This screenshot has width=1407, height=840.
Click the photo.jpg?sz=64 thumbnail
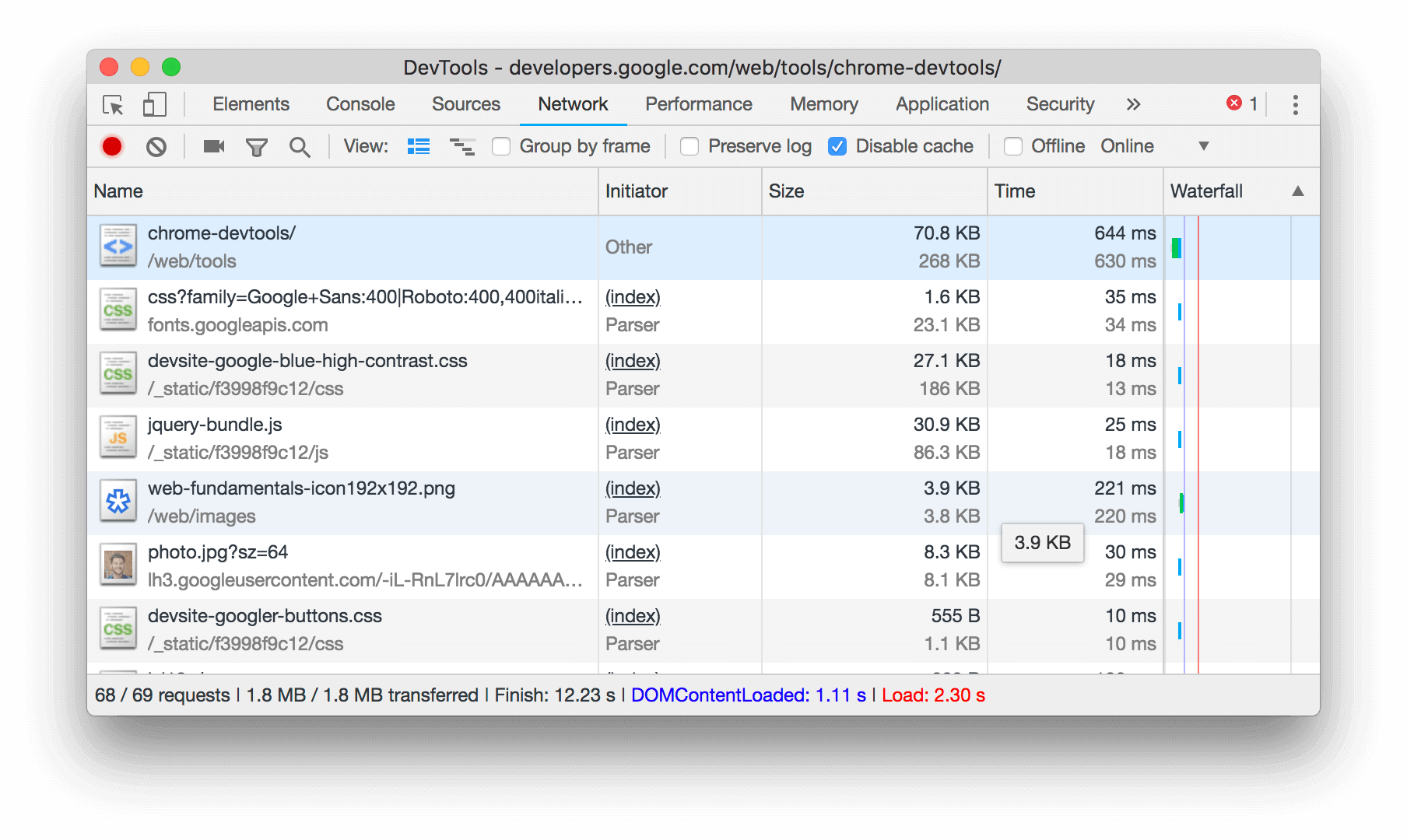click(x=118, y=565)
